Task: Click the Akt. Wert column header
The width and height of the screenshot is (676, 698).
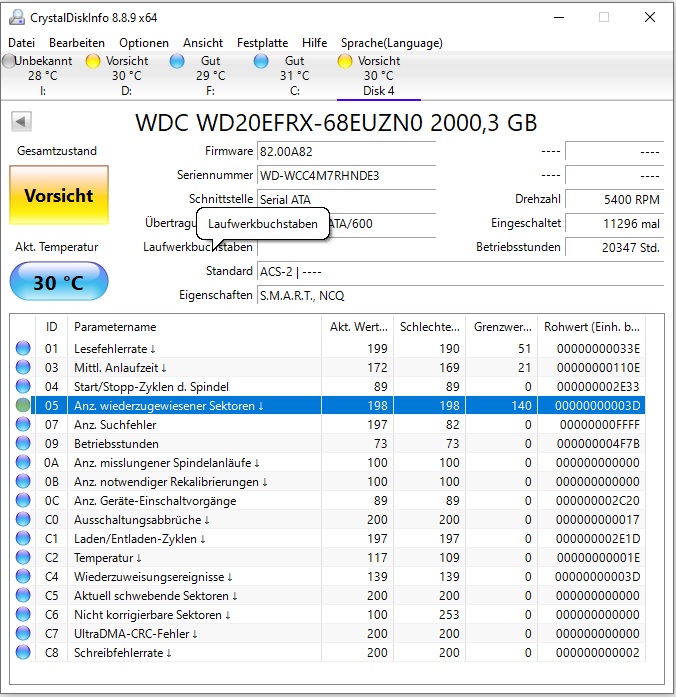Action: point(357,327)
